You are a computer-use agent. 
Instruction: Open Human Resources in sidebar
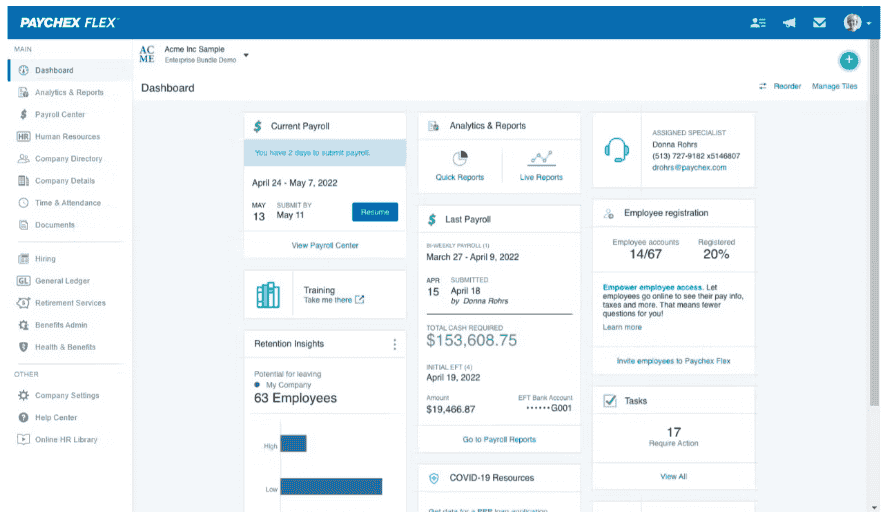click(70, 137)
